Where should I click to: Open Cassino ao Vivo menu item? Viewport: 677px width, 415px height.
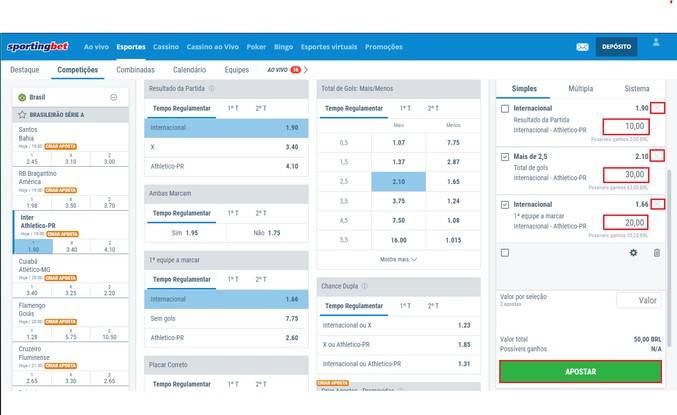tap(212, 47)
